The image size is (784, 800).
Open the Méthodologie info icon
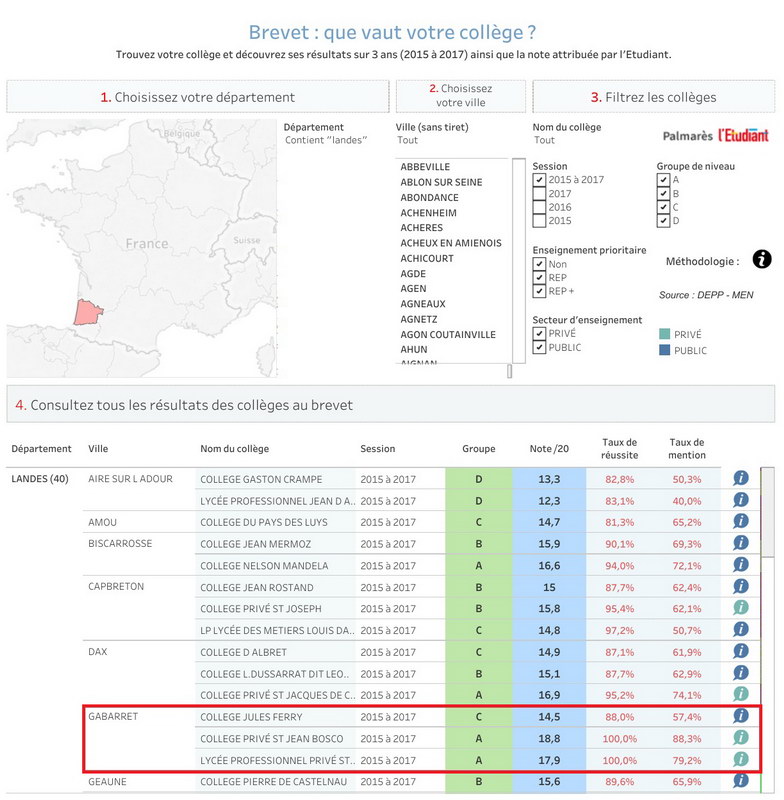[x=762, y=259]
